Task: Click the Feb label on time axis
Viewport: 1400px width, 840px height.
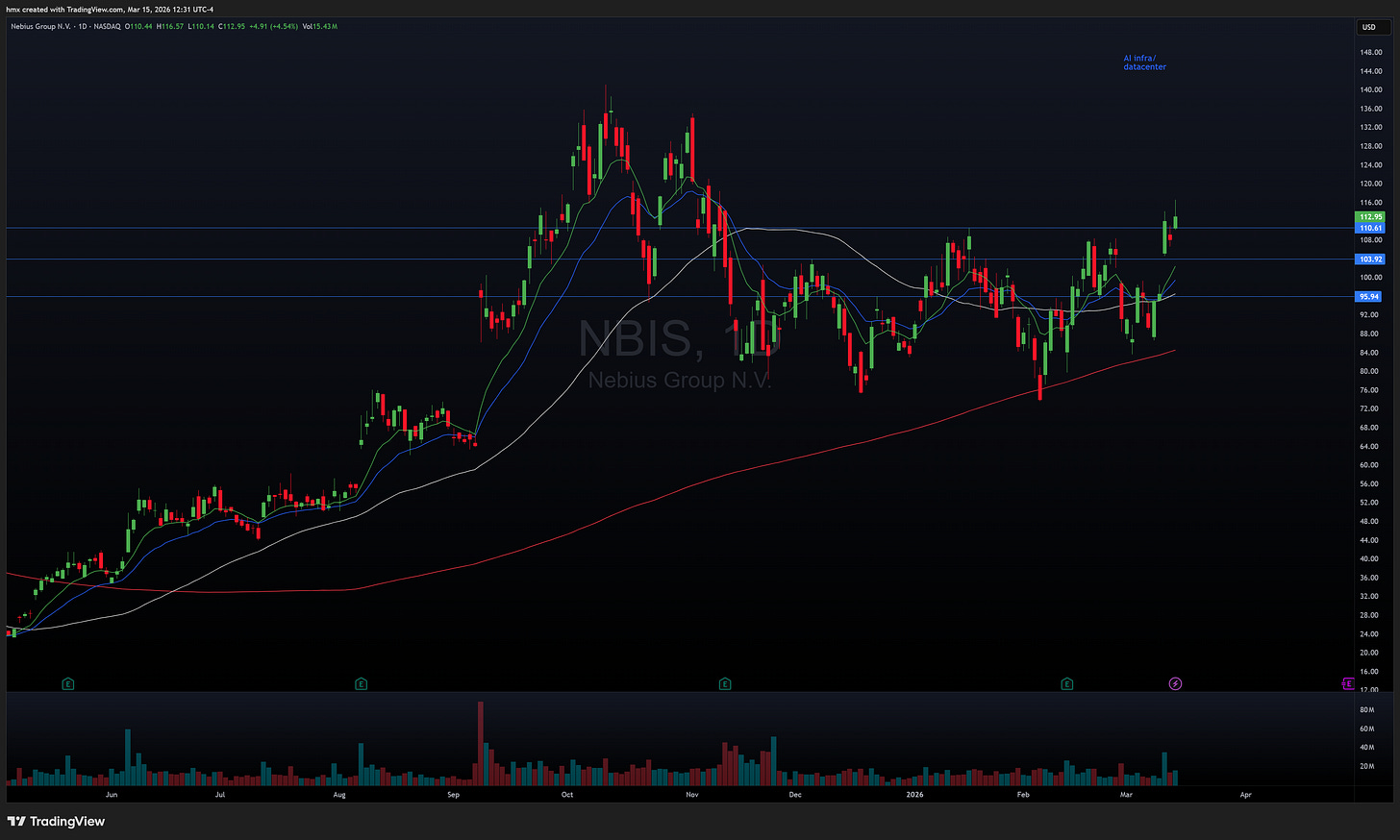Action: [x=1023, y=795]
